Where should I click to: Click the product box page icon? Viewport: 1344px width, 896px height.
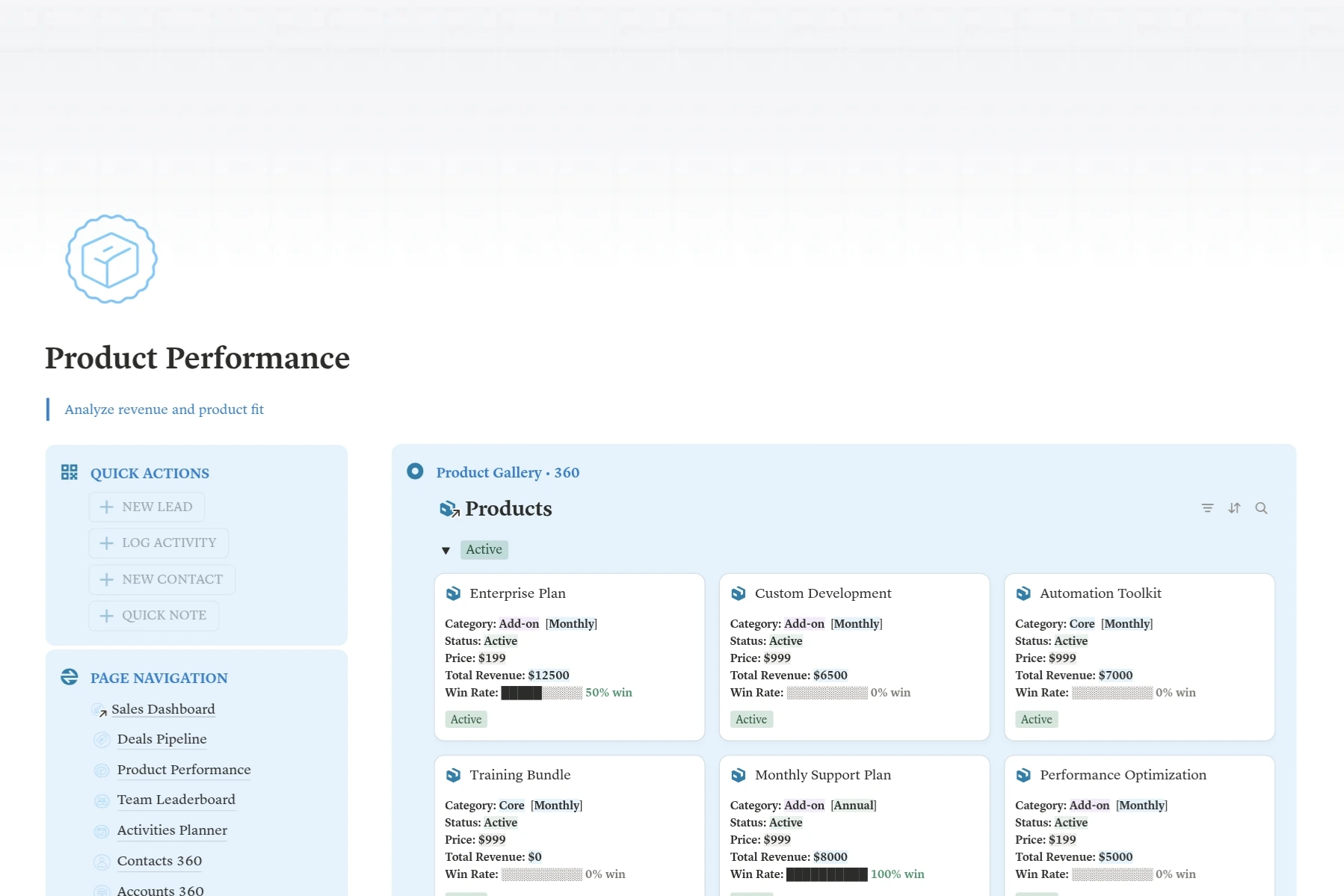(111, 259)
